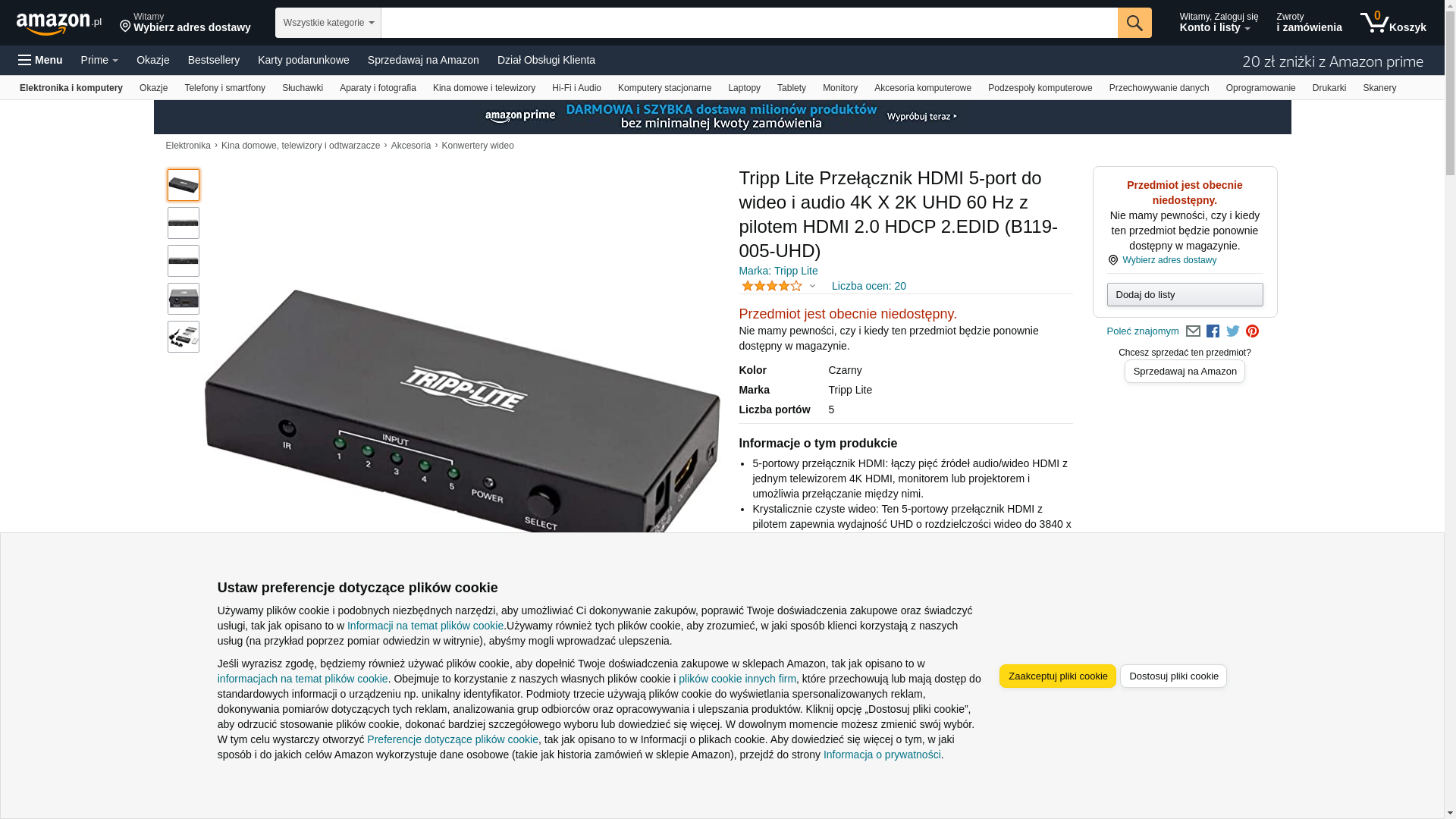Expand star rating breakdown chevron
This screenshot has width=1456, height=819.
click(x=812, y=287)
